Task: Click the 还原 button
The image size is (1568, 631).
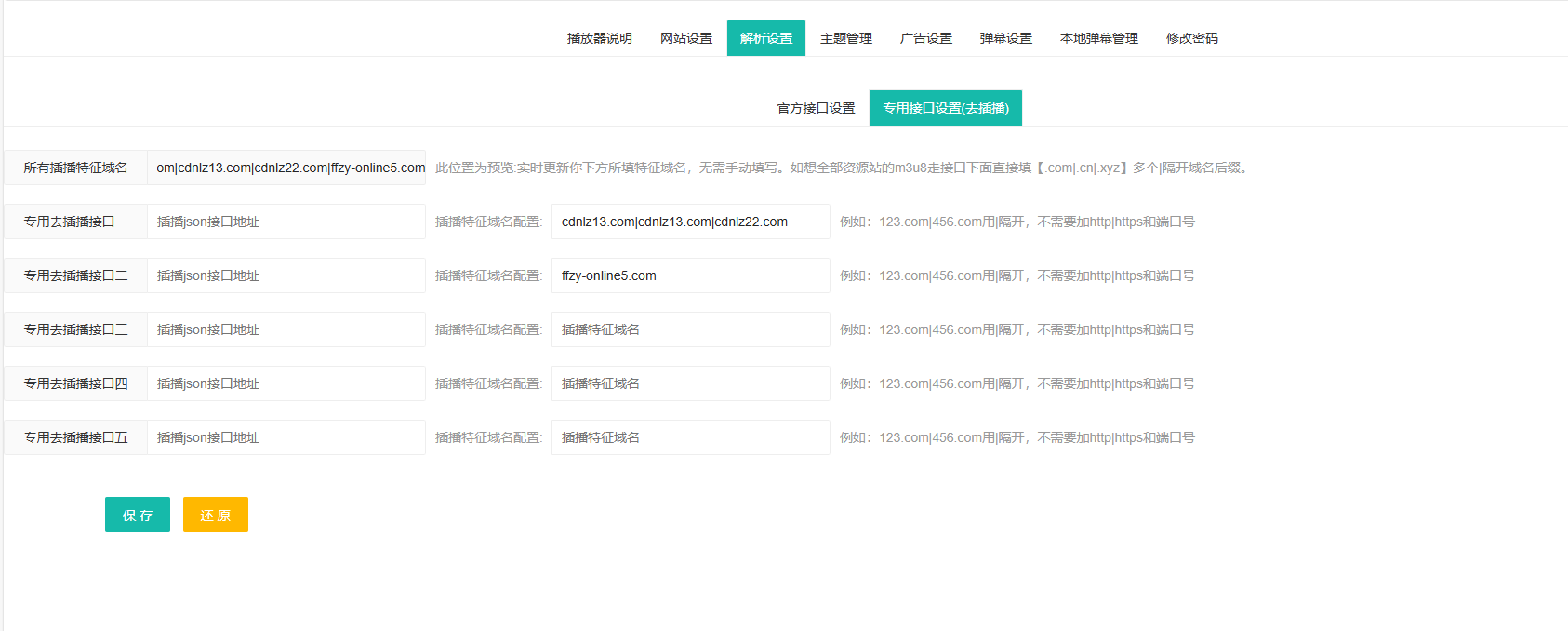Action: pyautogui.click(x=216, y=515)
